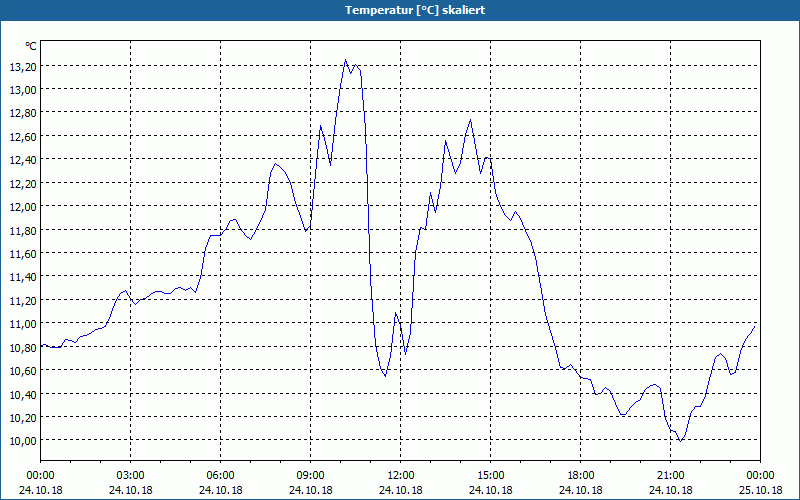The width and height of the screenshot is (800, 500).
Task: Click the title 'Temperatur [°C] skaliert'
Action: [415, 10]
